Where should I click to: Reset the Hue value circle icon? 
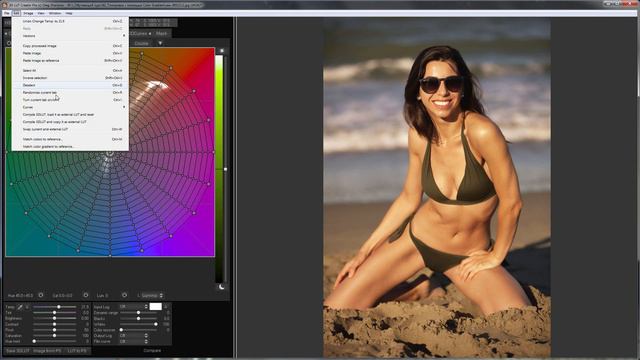point(41,295)
